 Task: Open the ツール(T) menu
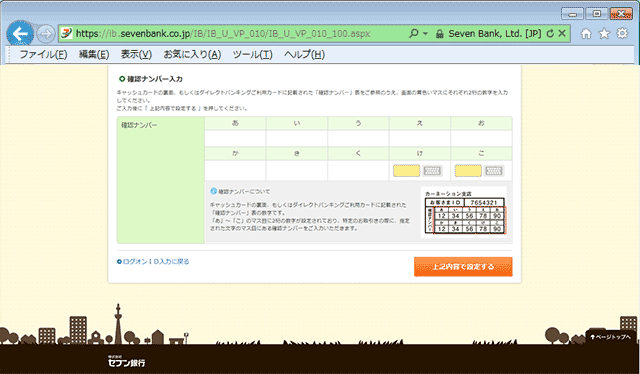tap(252, 54)
